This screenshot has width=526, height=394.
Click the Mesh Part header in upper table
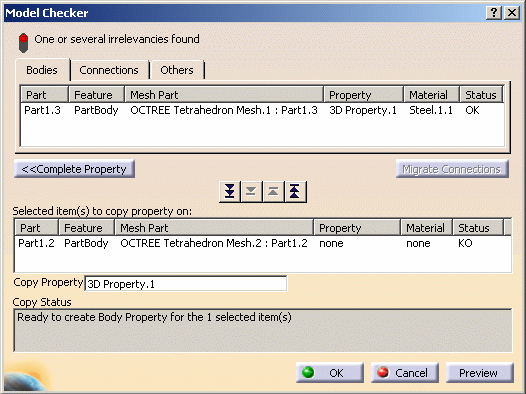[224, 95]
